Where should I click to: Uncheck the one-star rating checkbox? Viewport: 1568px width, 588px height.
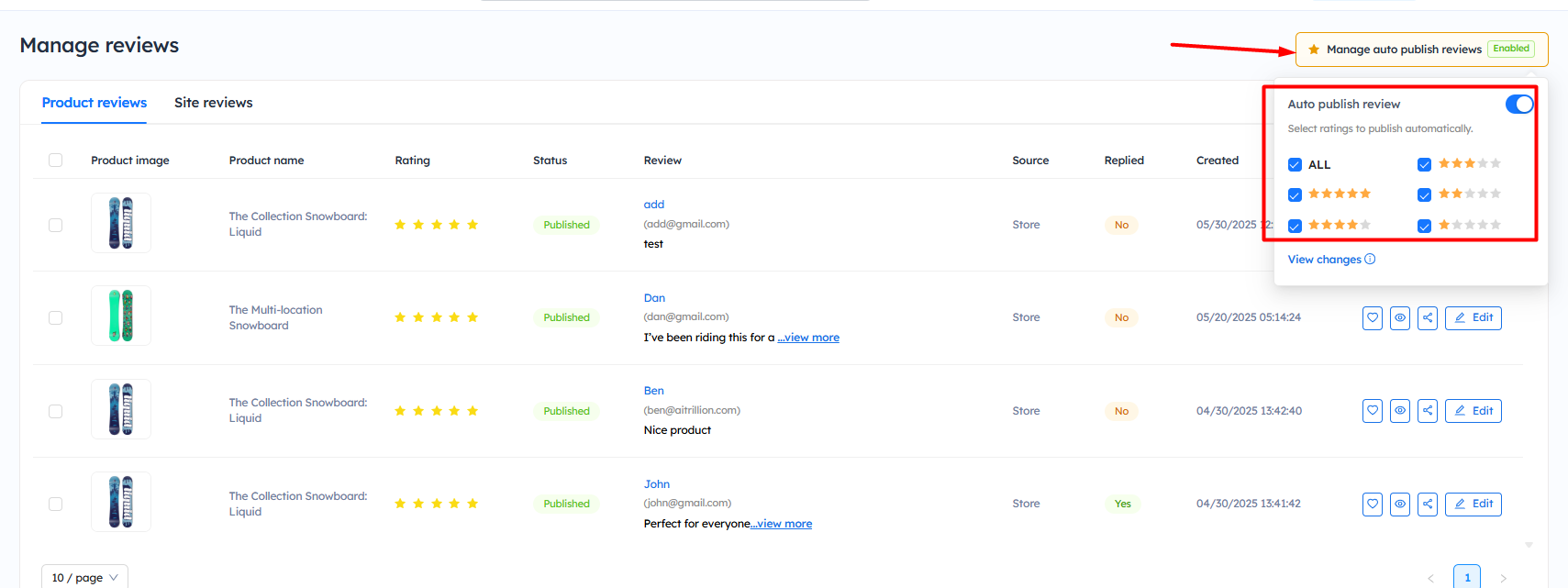(1424, 226)
